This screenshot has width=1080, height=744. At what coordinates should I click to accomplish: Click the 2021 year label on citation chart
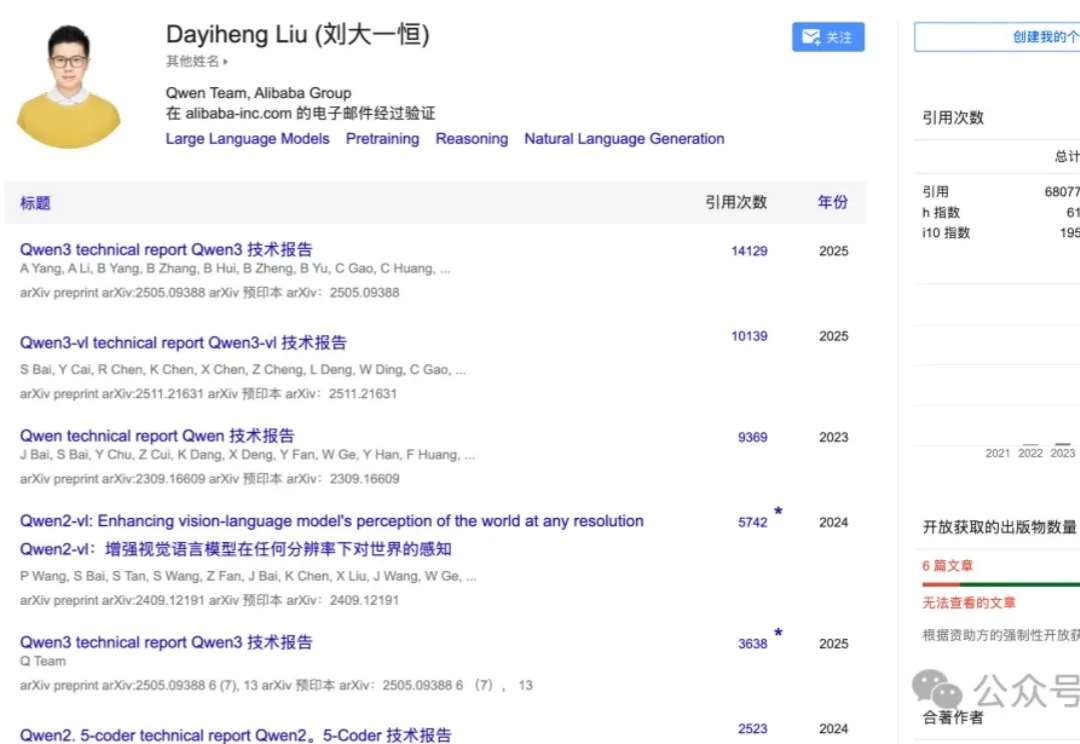pos(997,453)
